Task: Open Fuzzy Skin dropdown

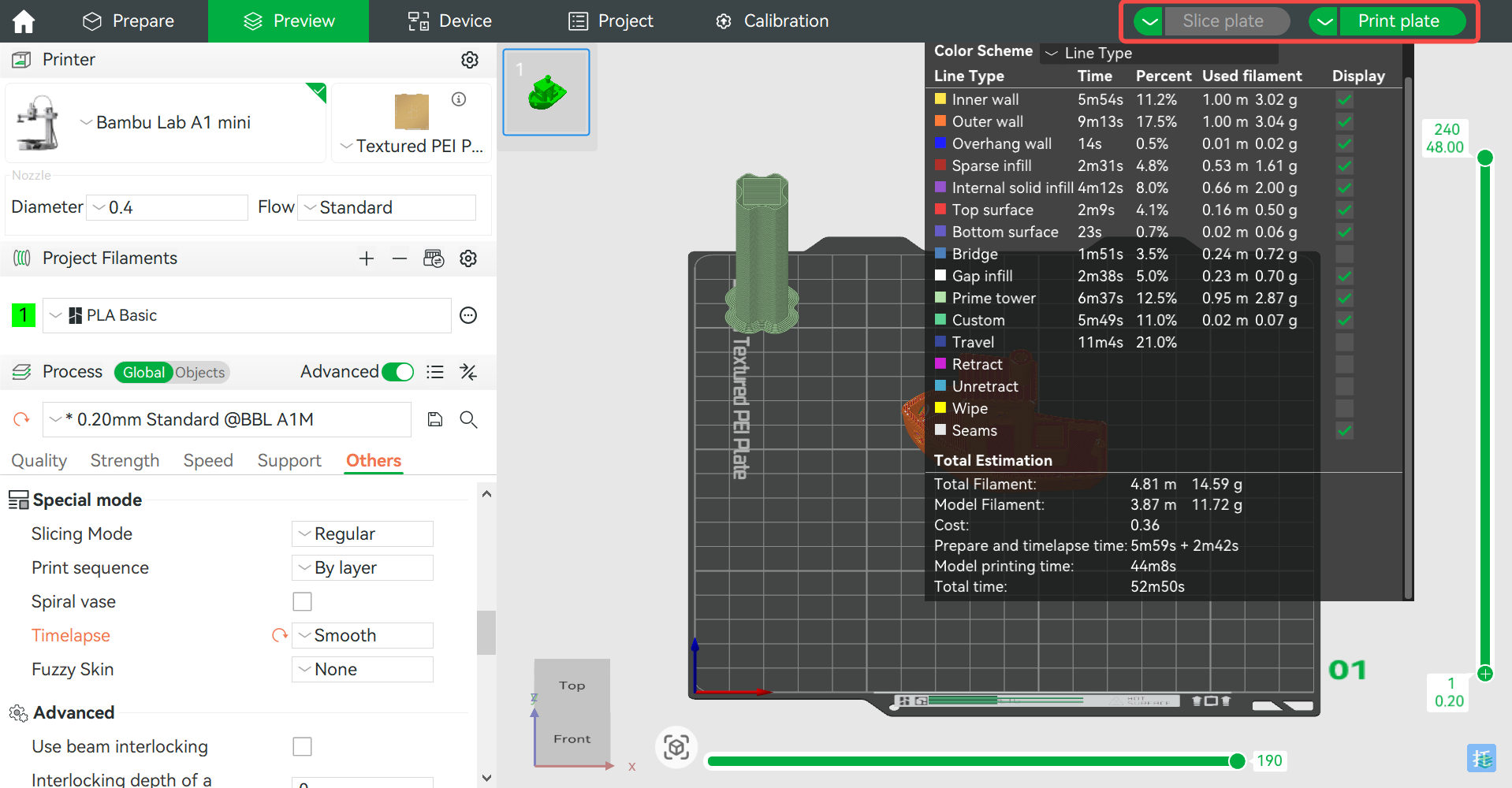Action: [363, 669]
